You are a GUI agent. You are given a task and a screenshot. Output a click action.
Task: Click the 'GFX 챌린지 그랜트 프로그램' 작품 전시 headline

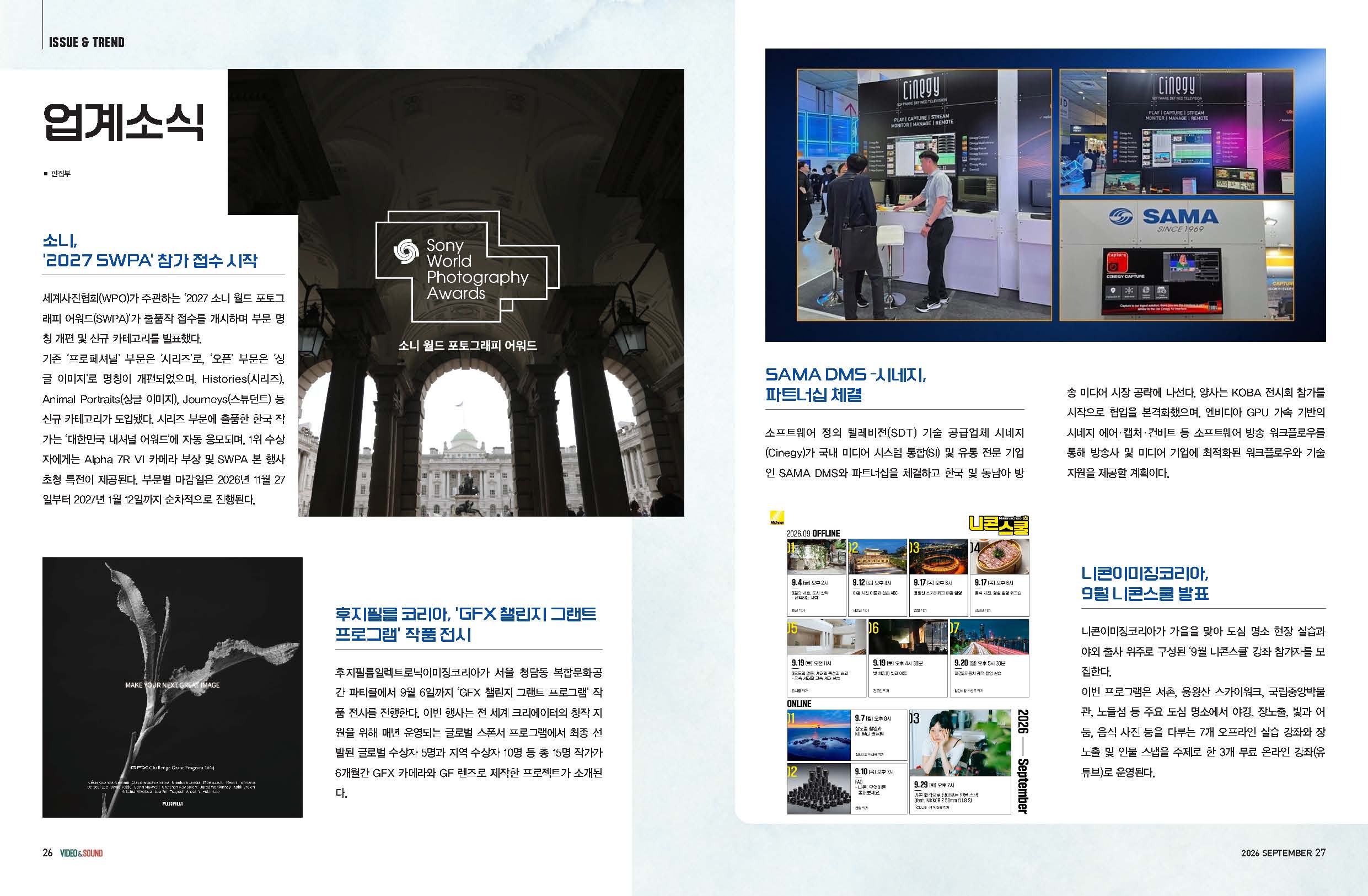(x=465, y=624)
